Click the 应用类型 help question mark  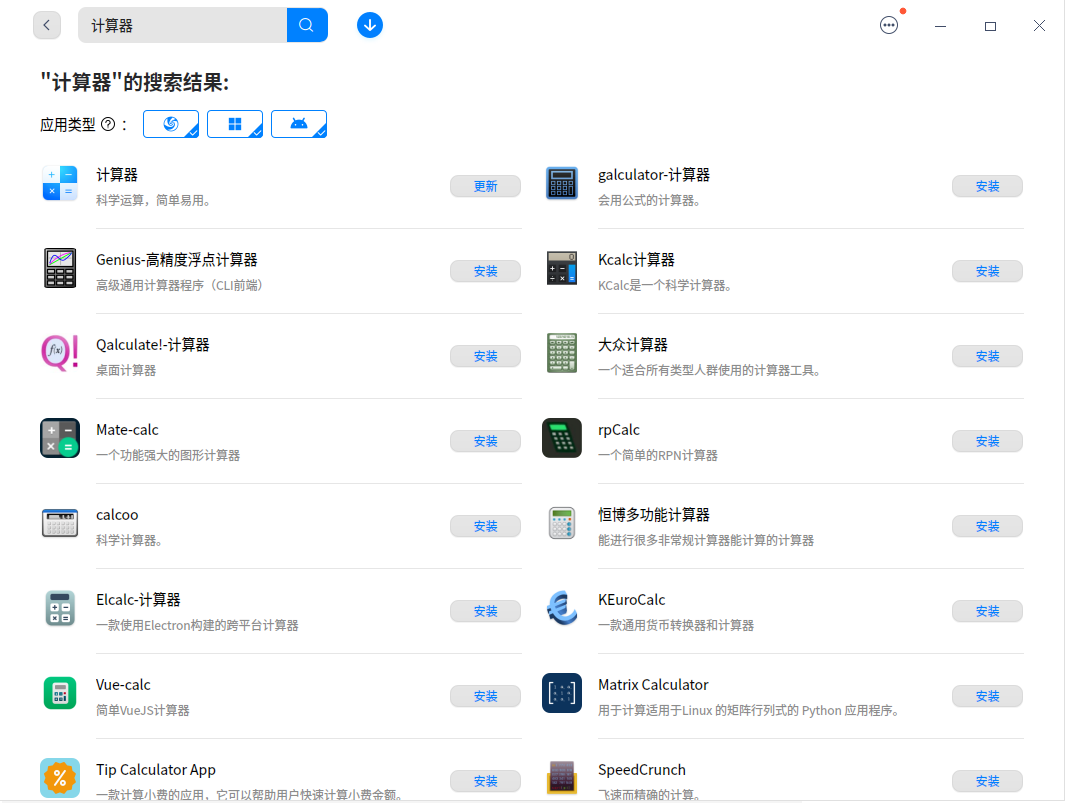point(108,123)
